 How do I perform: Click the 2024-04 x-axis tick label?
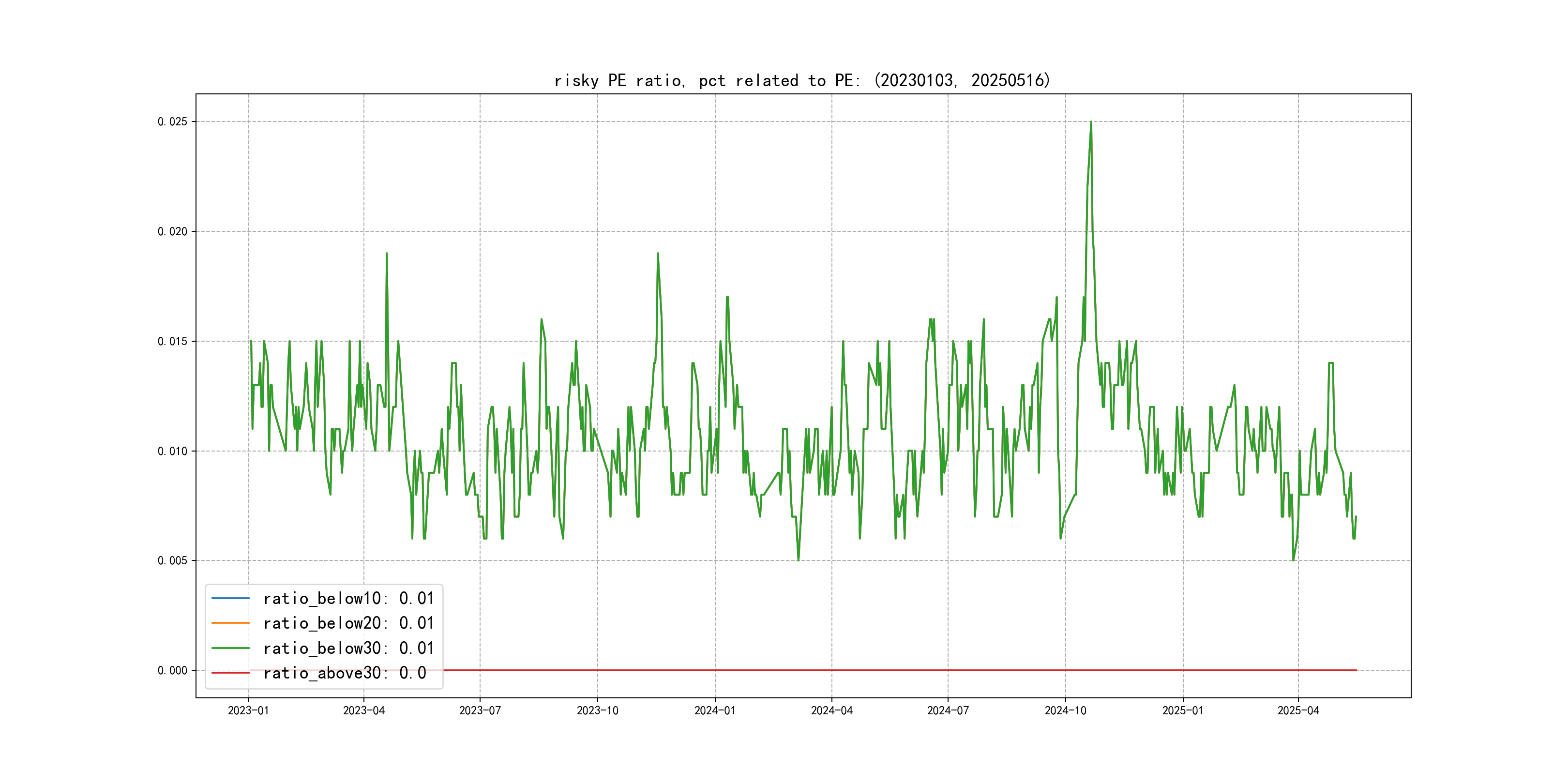831,710
